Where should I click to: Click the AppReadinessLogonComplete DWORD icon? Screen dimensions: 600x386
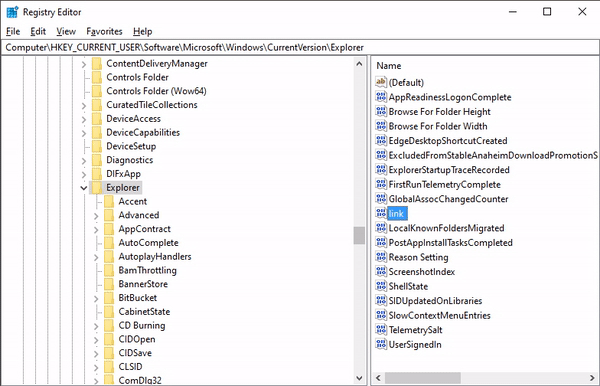(x=381, y=96)
